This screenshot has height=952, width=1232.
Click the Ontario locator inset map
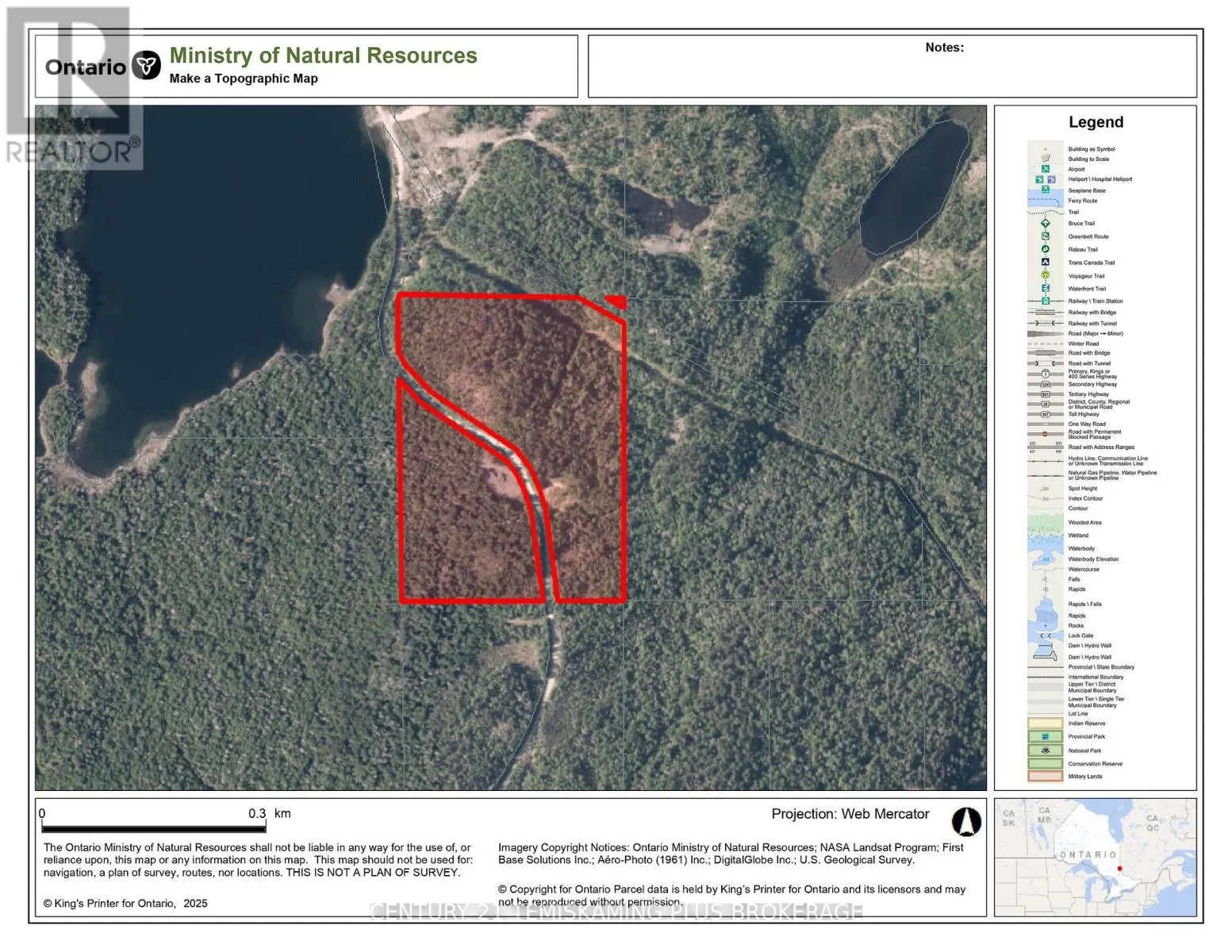(1095, 858)
